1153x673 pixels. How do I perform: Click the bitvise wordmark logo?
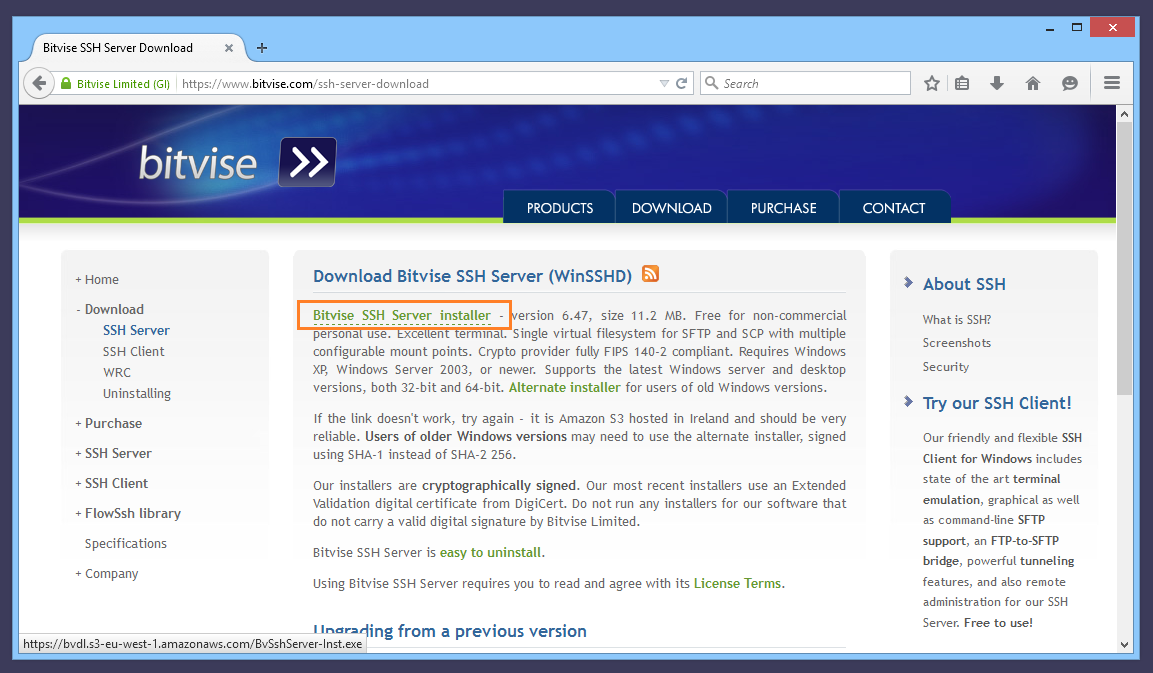click(198, 163)
